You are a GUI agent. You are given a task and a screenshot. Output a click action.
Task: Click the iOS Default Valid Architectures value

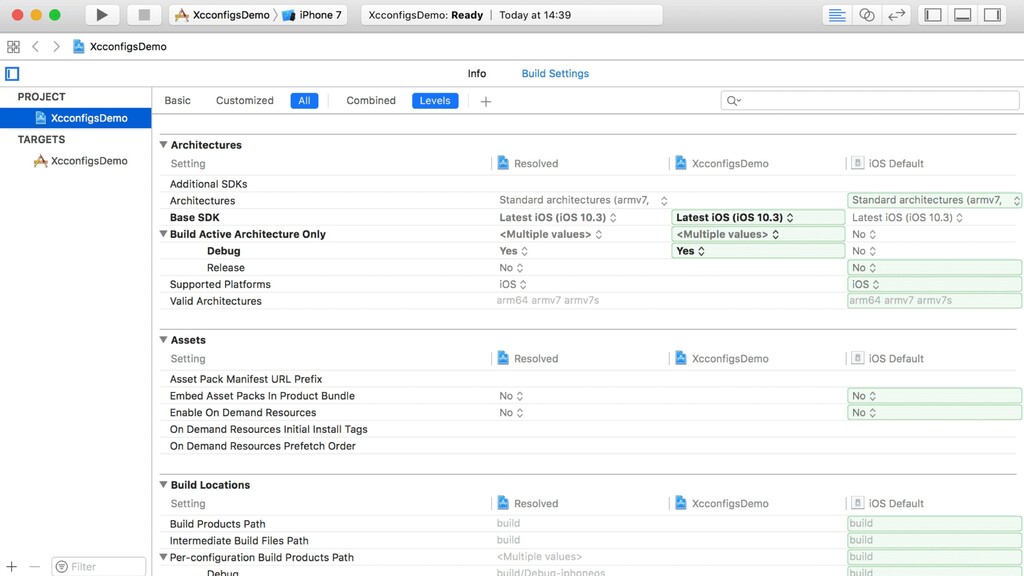coord(934,300)
